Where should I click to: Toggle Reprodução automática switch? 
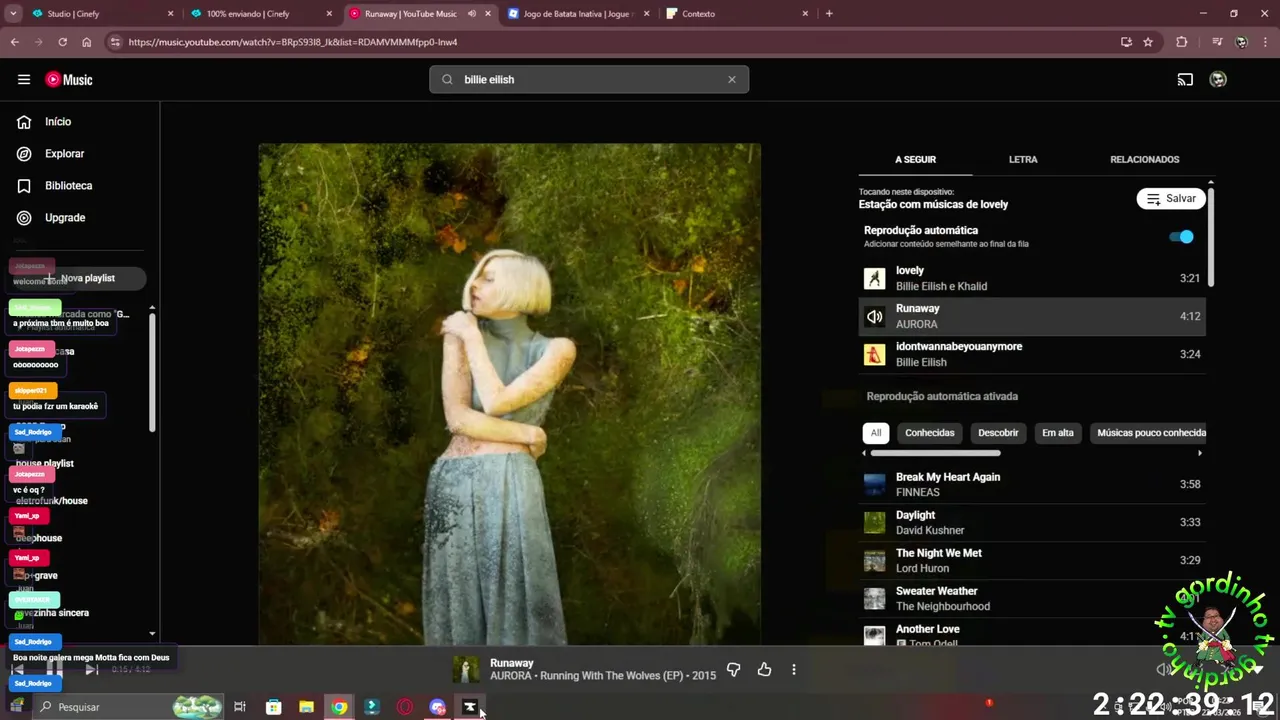click(x=1181, y=237)
